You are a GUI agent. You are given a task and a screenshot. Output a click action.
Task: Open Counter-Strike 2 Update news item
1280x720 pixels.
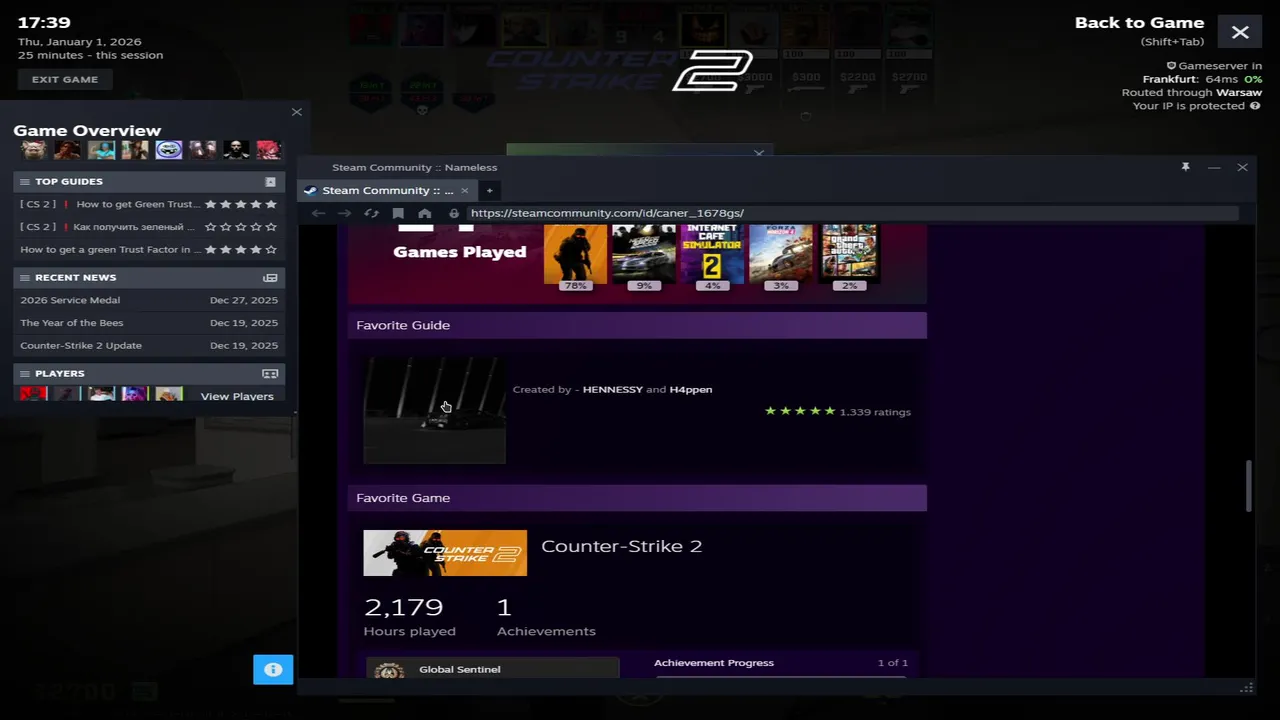tap(81, 346)
